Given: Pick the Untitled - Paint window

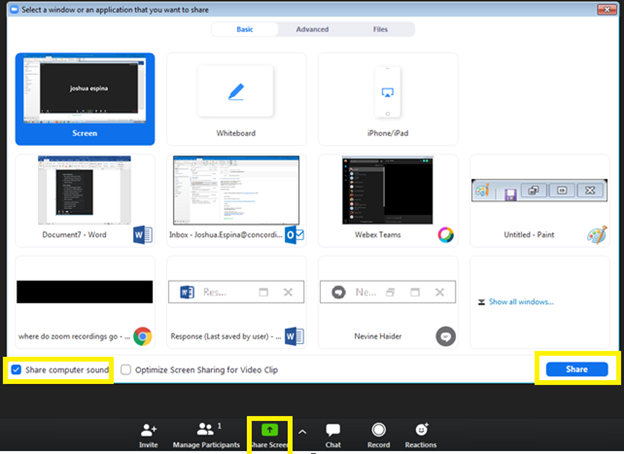Looking at the screenshot, I should tap(538, 199).
